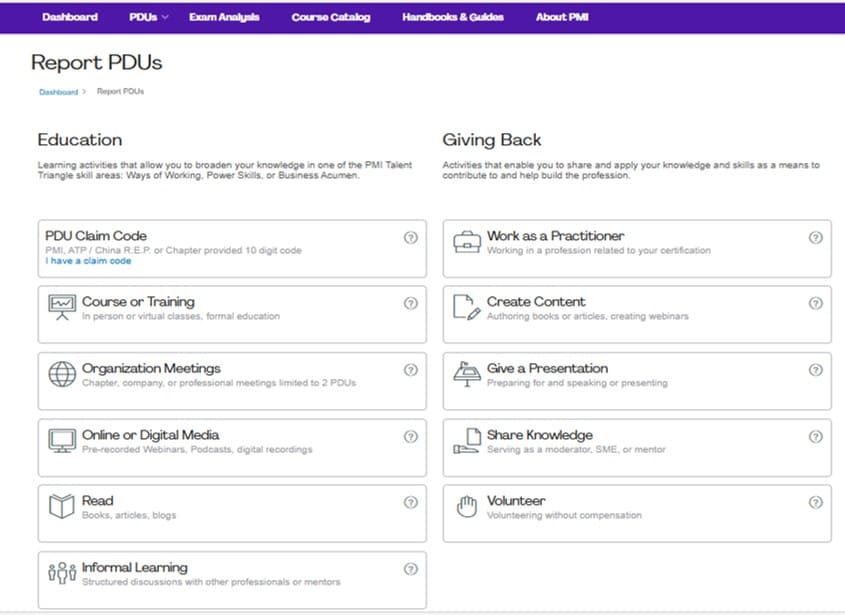Show help tooltip for Share Knowledge

(x=815, y=437)
